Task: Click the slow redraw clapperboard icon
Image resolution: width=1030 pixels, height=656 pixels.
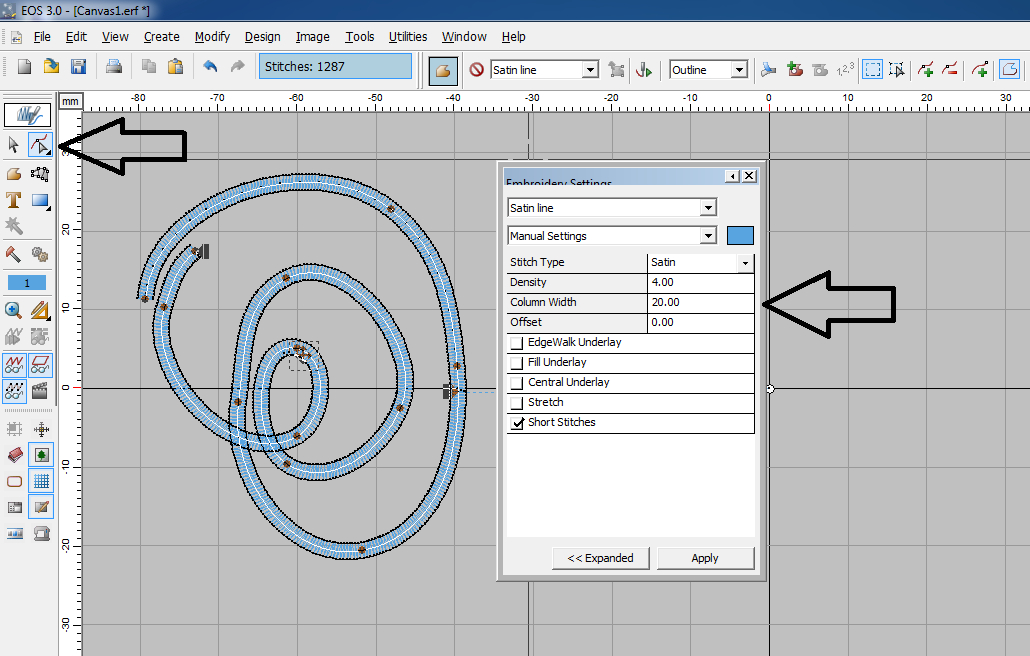Action: pos(40,390)
